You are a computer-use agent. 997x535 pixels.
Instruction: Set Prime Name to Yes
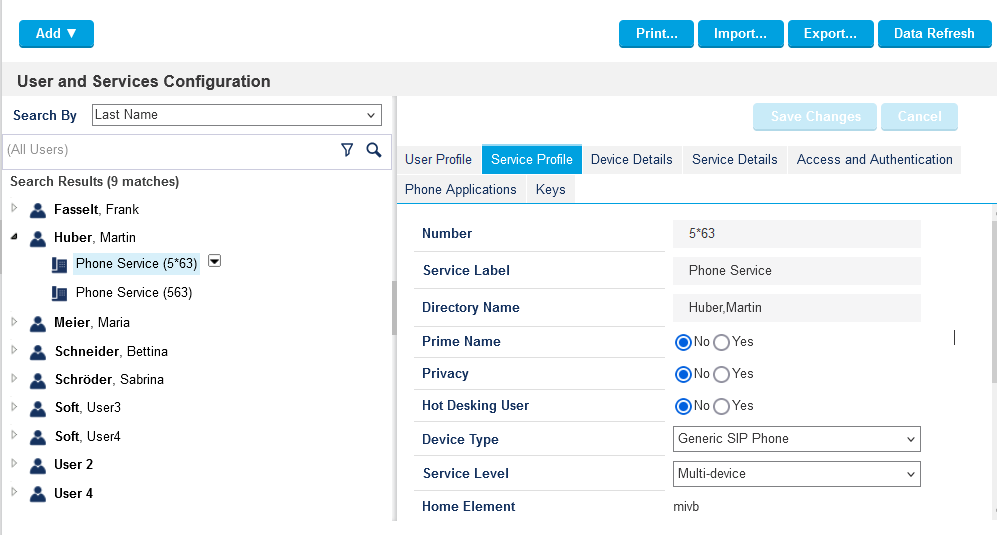point(721,342)
